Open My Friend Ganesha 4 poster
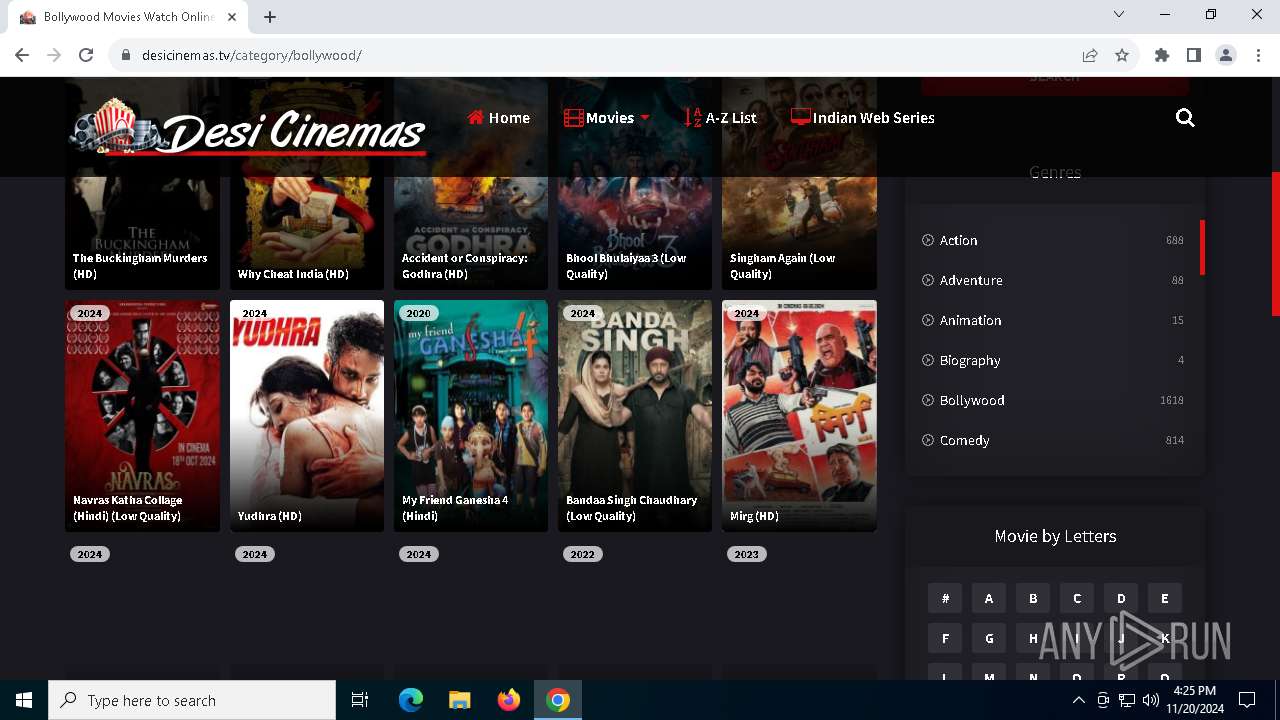Screen dimensions: 1280x720 (x=471, y=415)
